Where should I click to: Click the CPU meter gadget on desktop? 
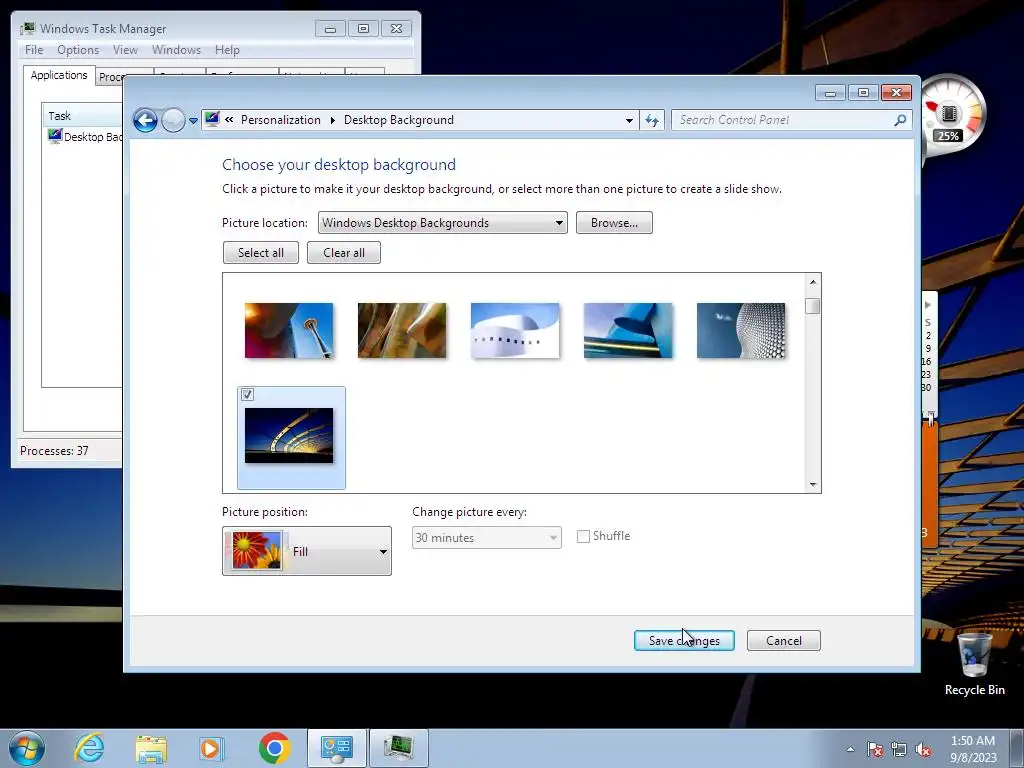coord(952,115)
